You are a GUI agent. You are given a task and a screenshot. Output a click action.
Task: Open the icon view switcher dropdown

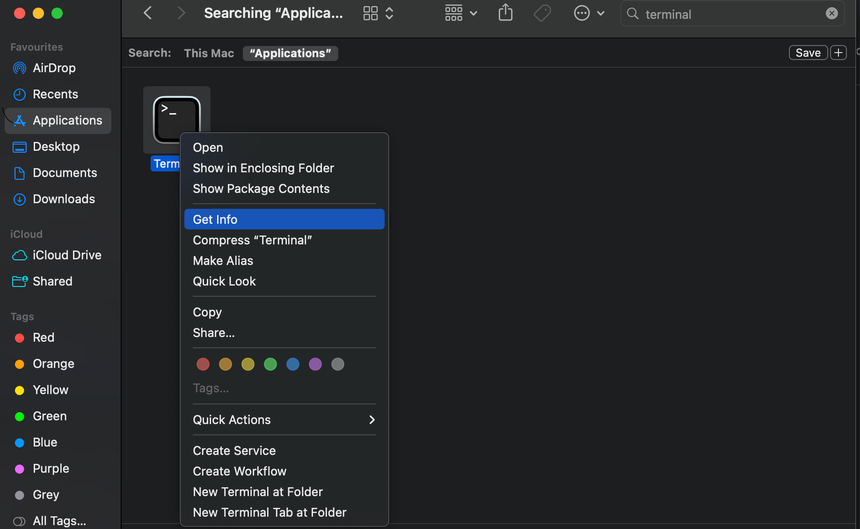(x=378, y=13)
